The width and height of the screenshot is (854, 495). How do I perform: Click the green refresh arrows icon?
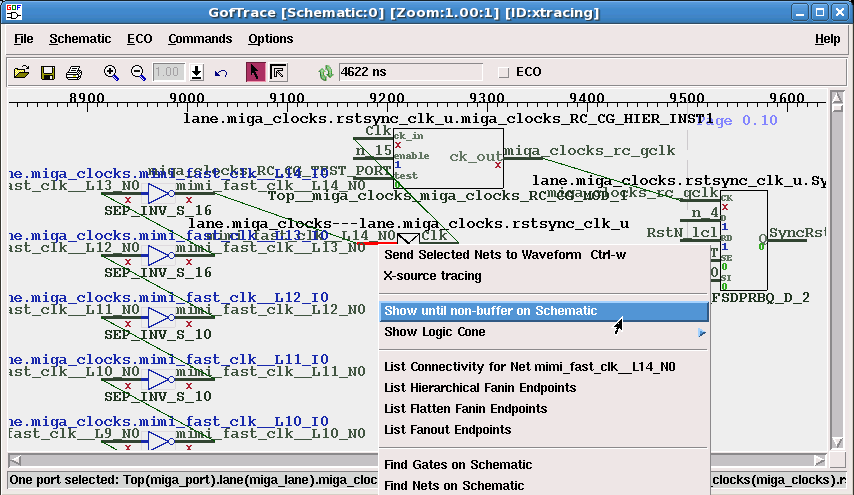pos(325,72)
